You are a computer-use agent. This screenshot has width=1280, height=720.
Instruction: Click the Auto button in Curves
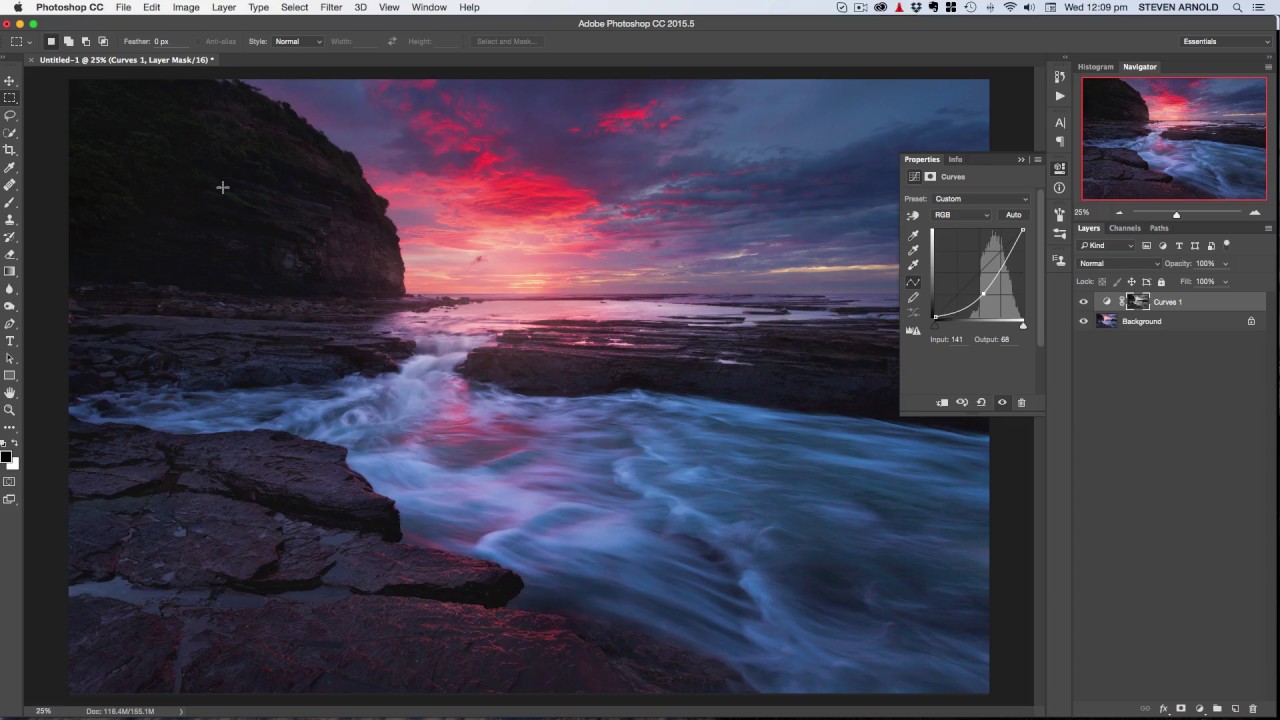click(x=1013, y=215)
